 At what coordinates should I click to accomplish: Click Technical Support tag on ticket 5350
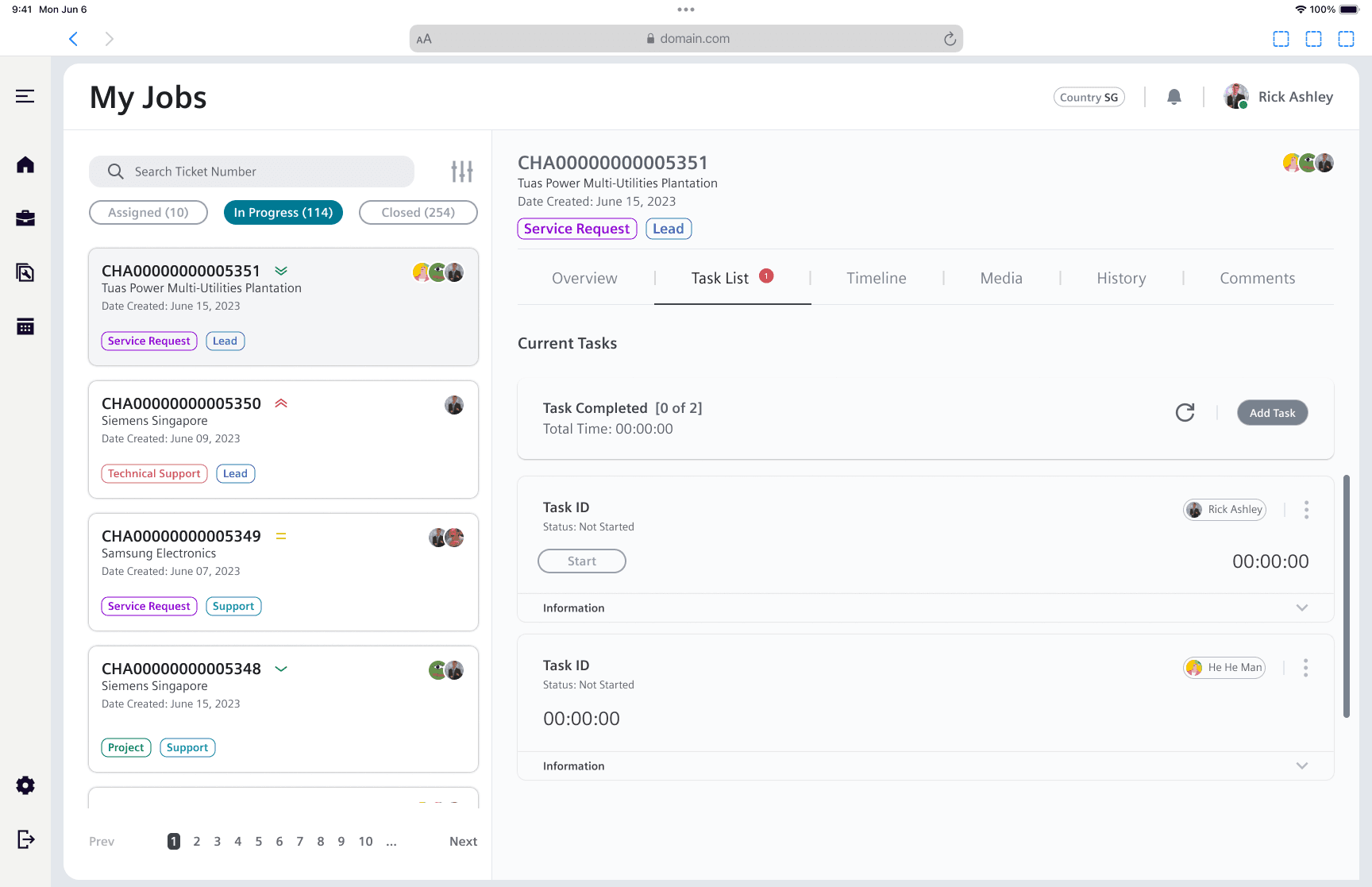pos(155,474)
